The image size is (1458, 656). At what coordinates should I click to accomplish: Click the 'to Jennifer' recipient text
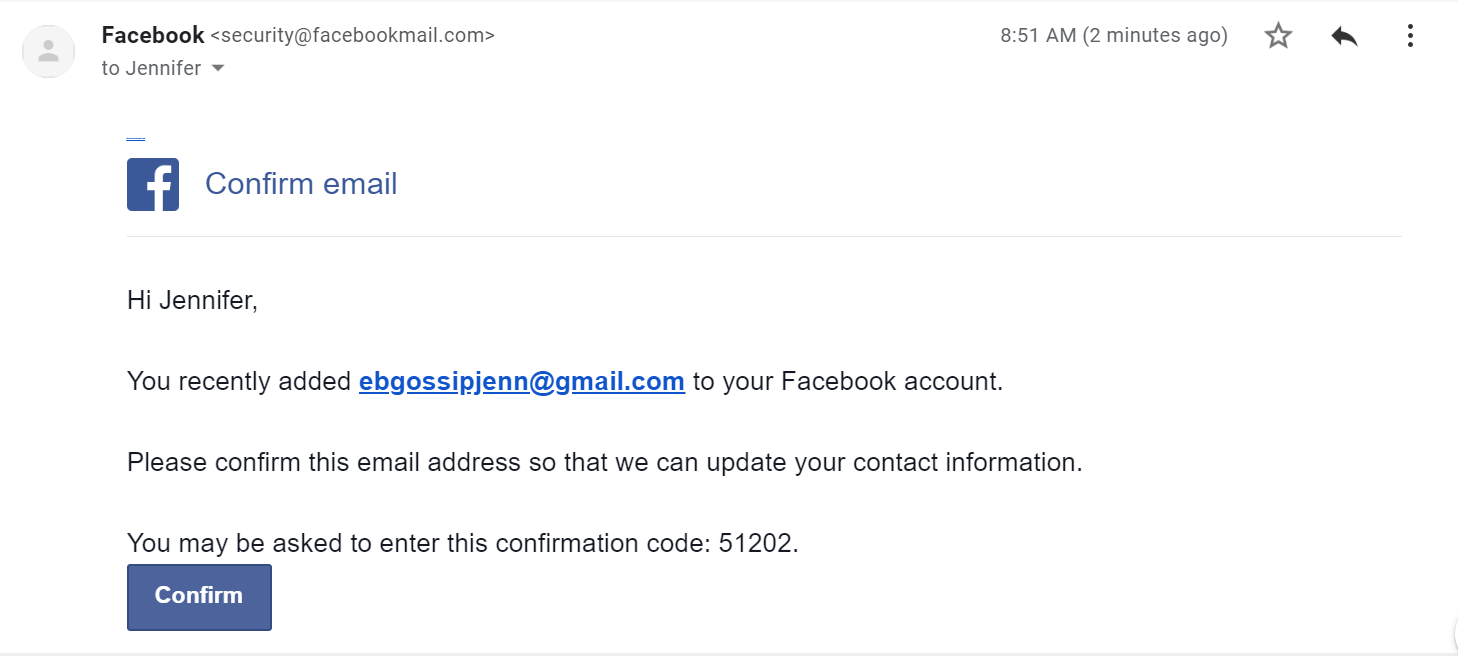tap(151, 68)
